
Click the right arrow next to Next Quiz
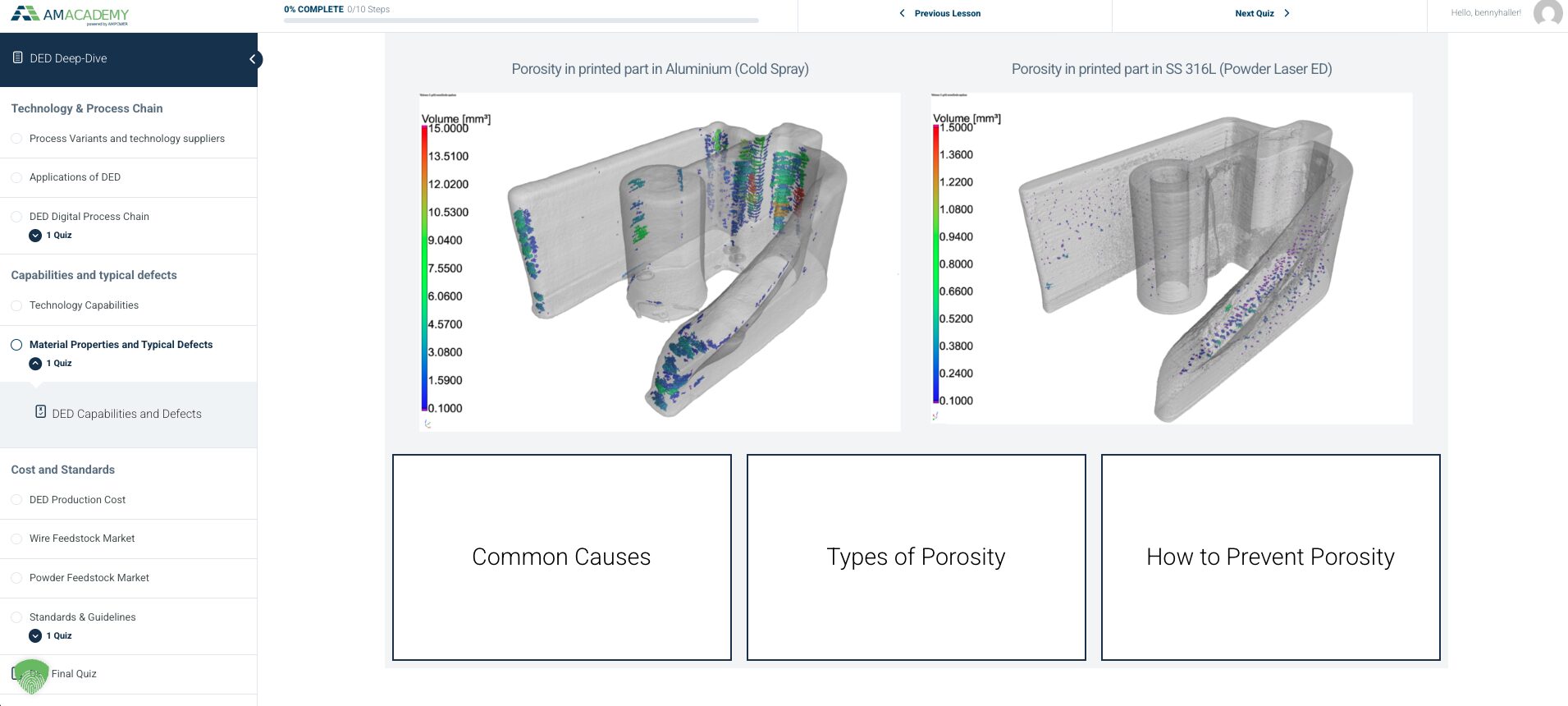[x=1287, y=13]
